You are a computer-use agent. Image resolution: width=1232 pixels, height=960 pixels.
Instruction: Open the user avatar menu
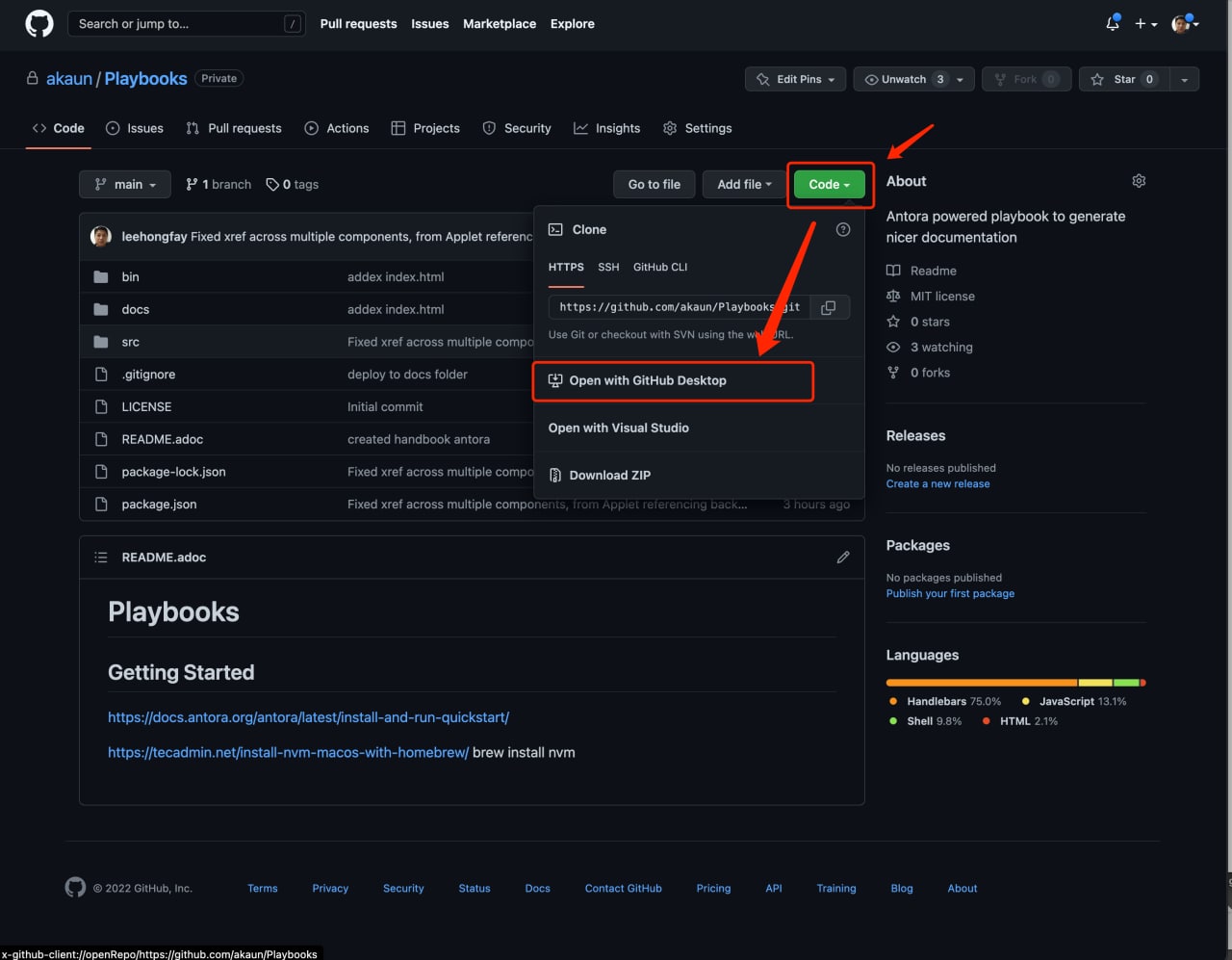pos(1185,24)
